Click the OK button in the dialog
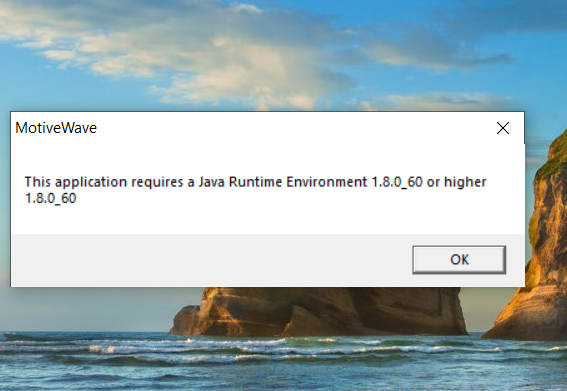 coord(459,260)
